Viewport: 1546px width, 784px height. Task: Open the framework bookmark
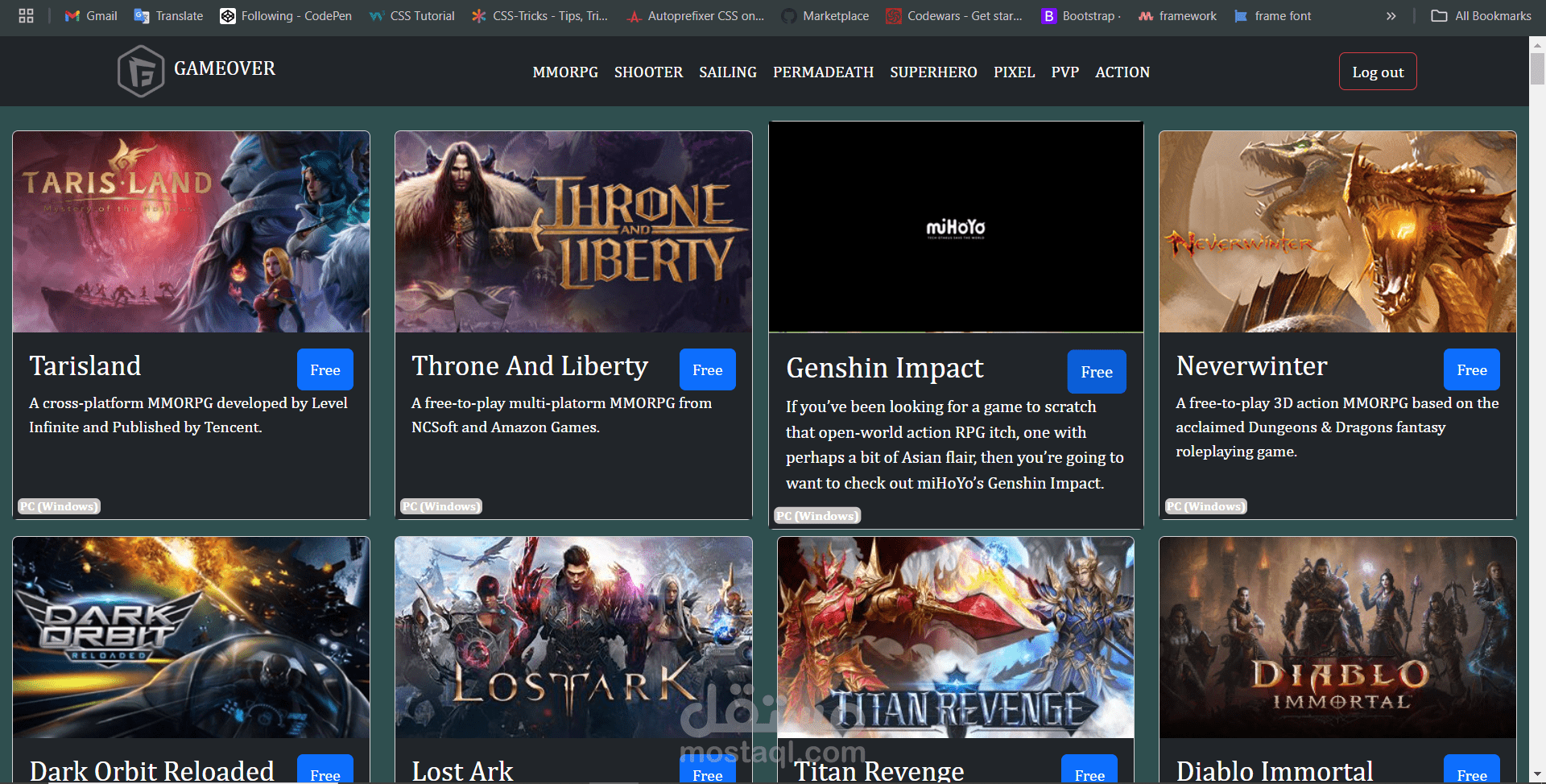coord(1177,15)
